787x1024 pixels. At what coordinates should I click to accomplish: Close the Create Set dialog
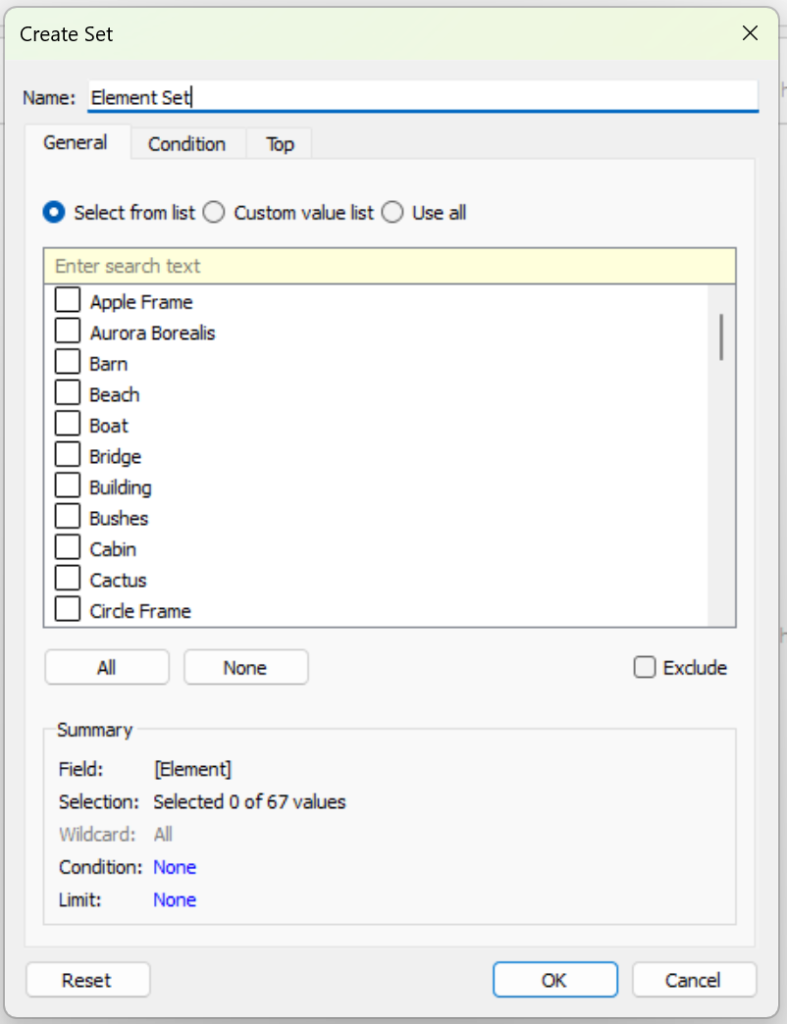(750, 33)
